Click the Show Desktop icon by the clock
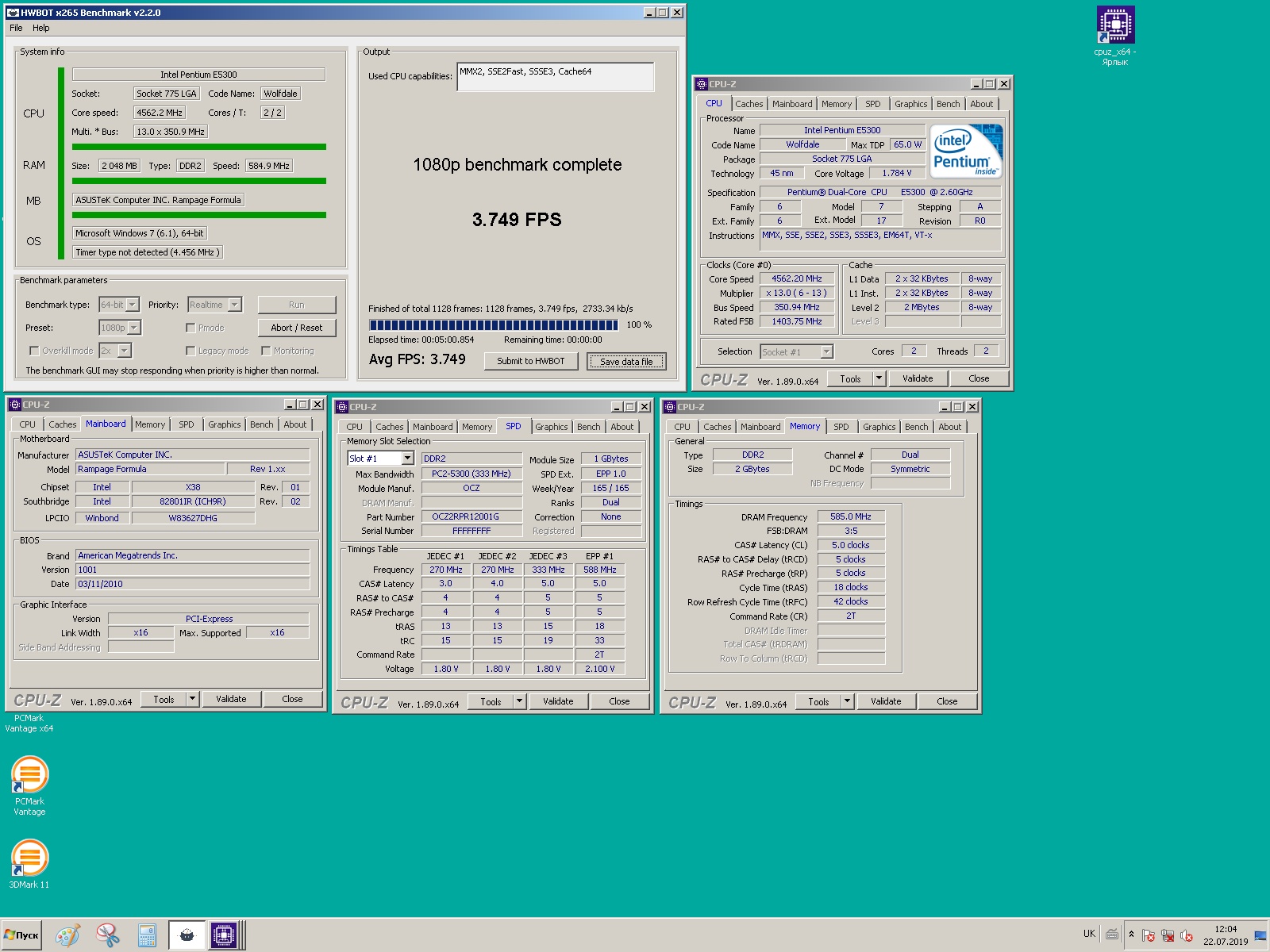 1260,935
